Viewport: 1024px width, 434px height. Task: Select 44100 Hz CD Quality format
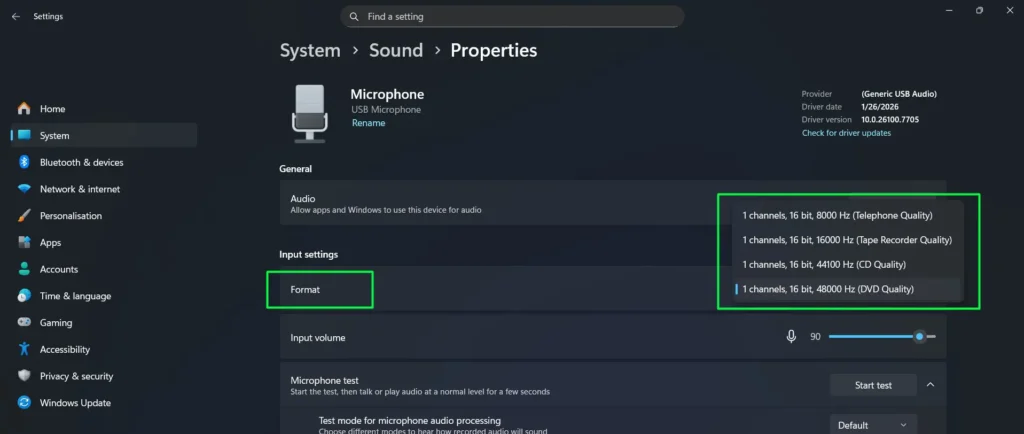coord(847,264)
